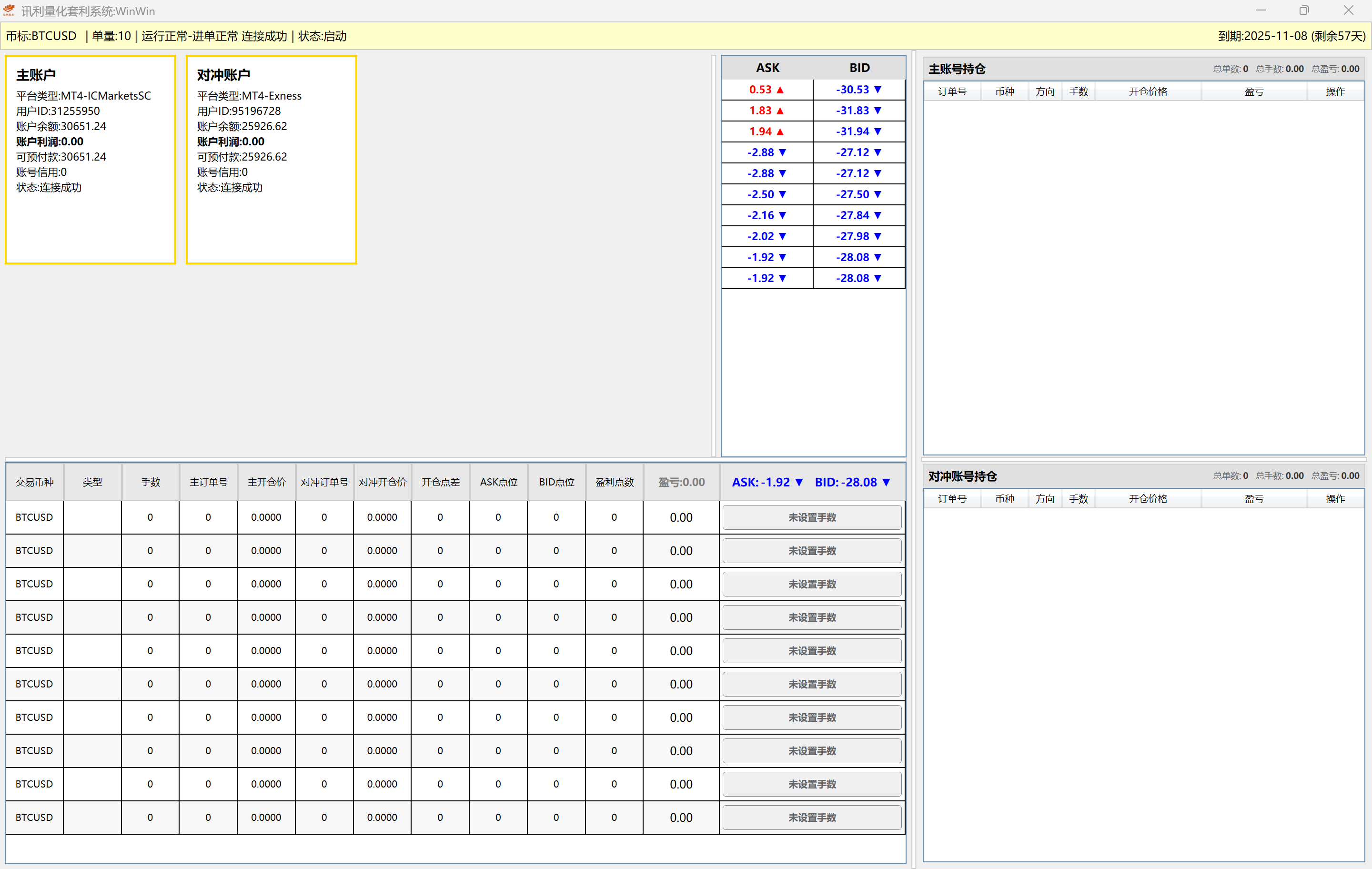Click the blue down arrow beside -2.50
Viewport: 1372px width, 869px height.
pos(782,194)
